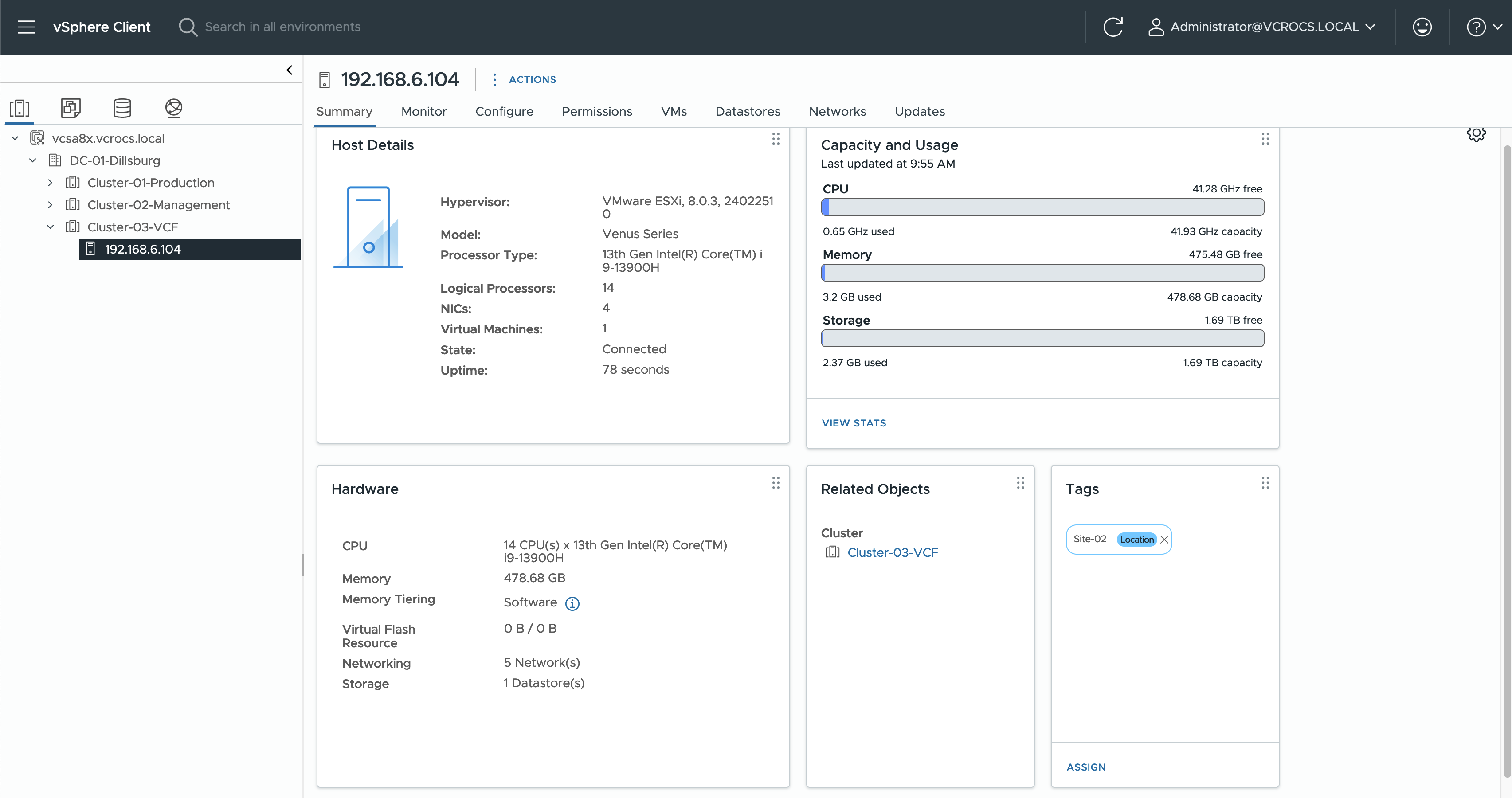1512x798 pixels.
Task: Switch to VMs and Templates inventory view
Action: point(71,108)
